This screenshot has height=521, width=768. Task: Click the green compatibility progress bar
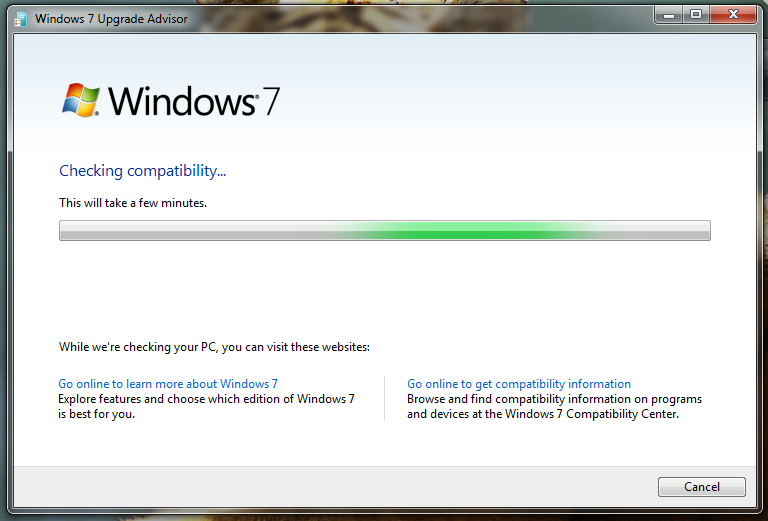pos(384,230)
